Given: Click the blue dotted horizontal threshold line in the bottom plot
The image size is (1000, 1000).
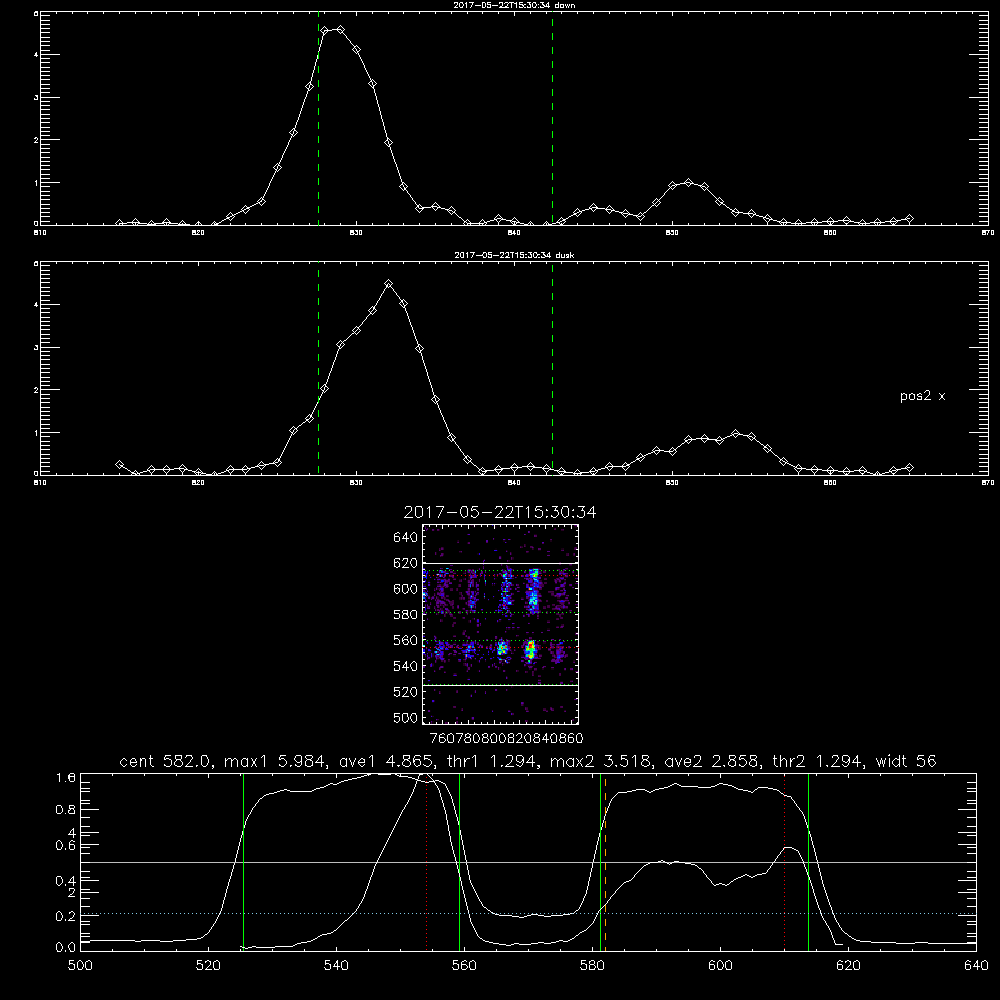Looking at the screenshot, I should (x=529, y=914).
